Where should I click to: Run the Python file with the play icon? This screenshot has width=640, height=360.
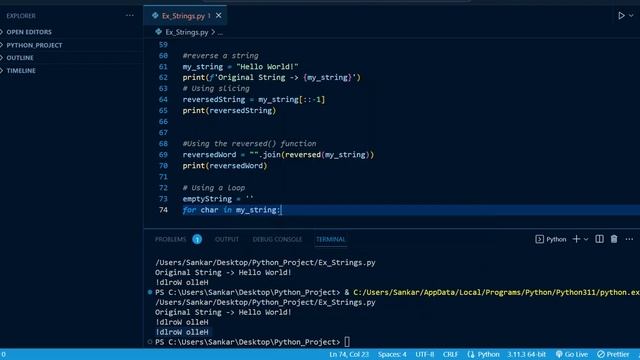[x=621, y=16]
